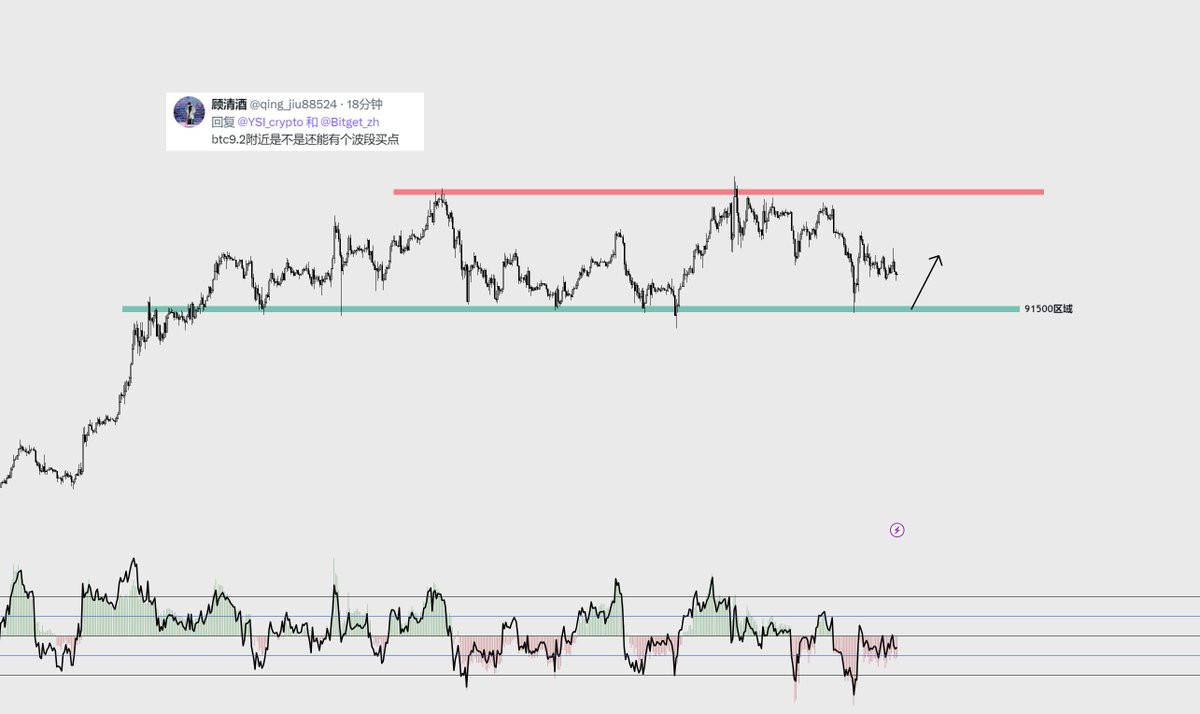This screenshot has width=1200, height=714.
Task: Click the purple lightning bolt icon
Action: [x=897, y=530]
